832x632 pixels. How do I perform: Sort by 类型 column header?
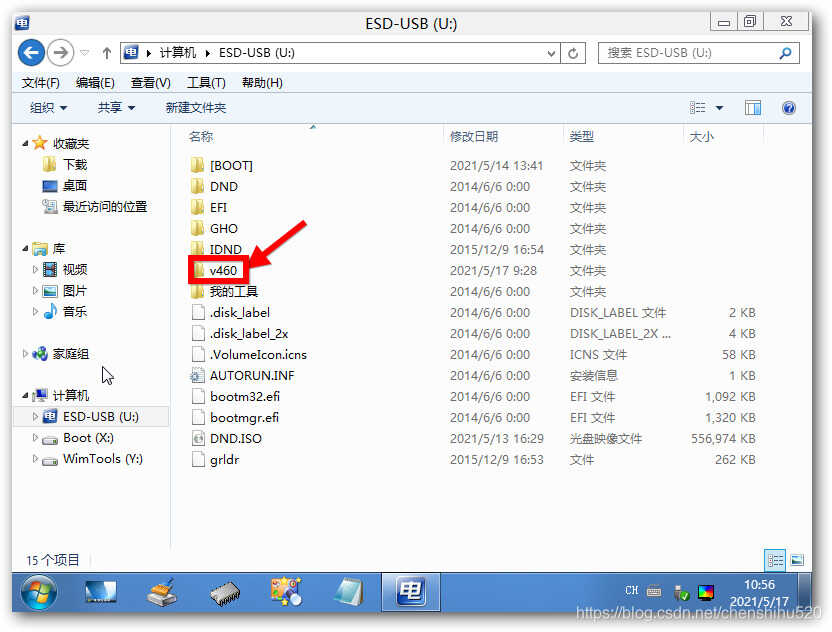582,137
